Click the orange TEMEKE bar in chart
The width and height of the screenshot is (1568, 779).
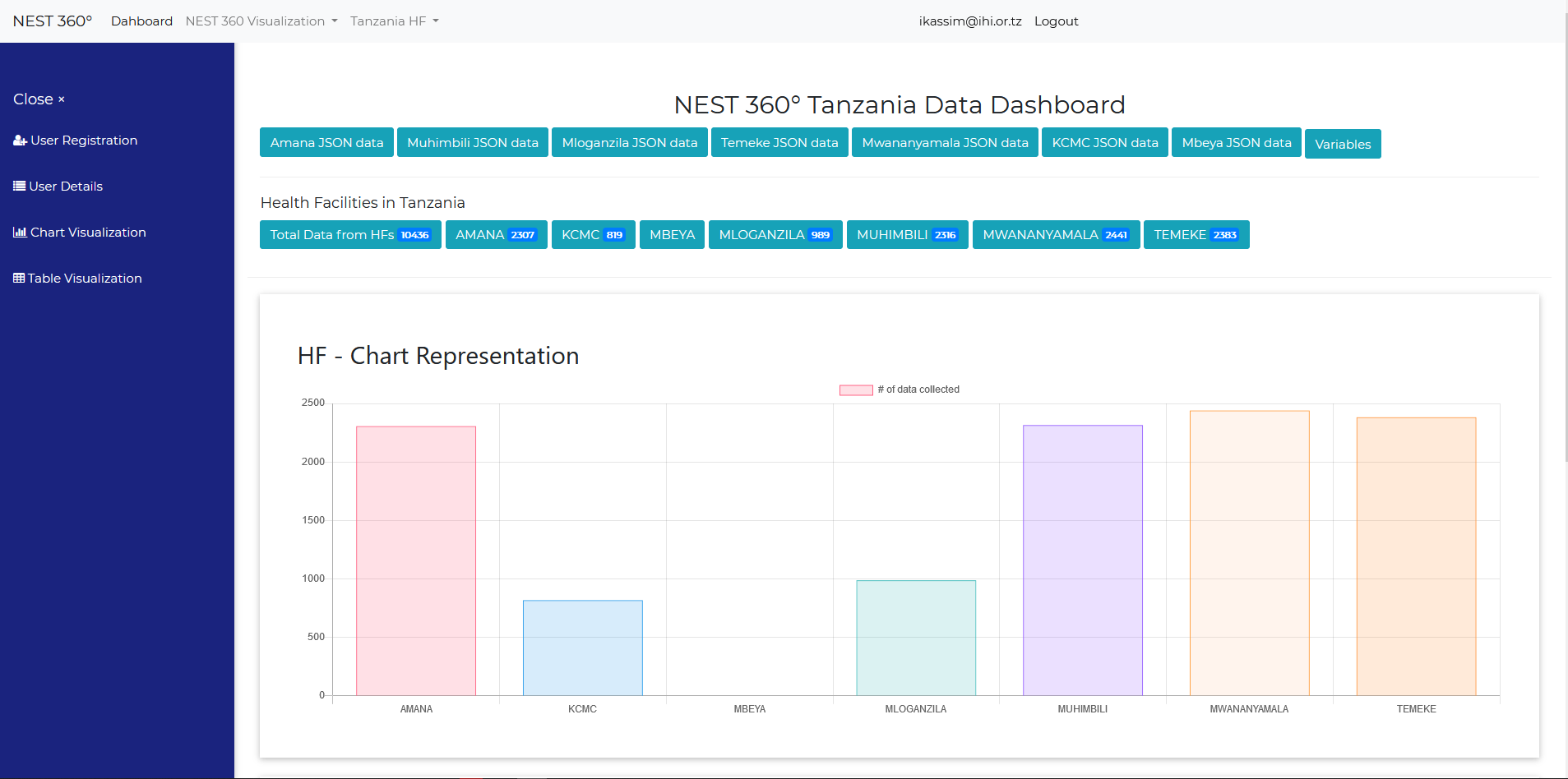pos(1417,557)
